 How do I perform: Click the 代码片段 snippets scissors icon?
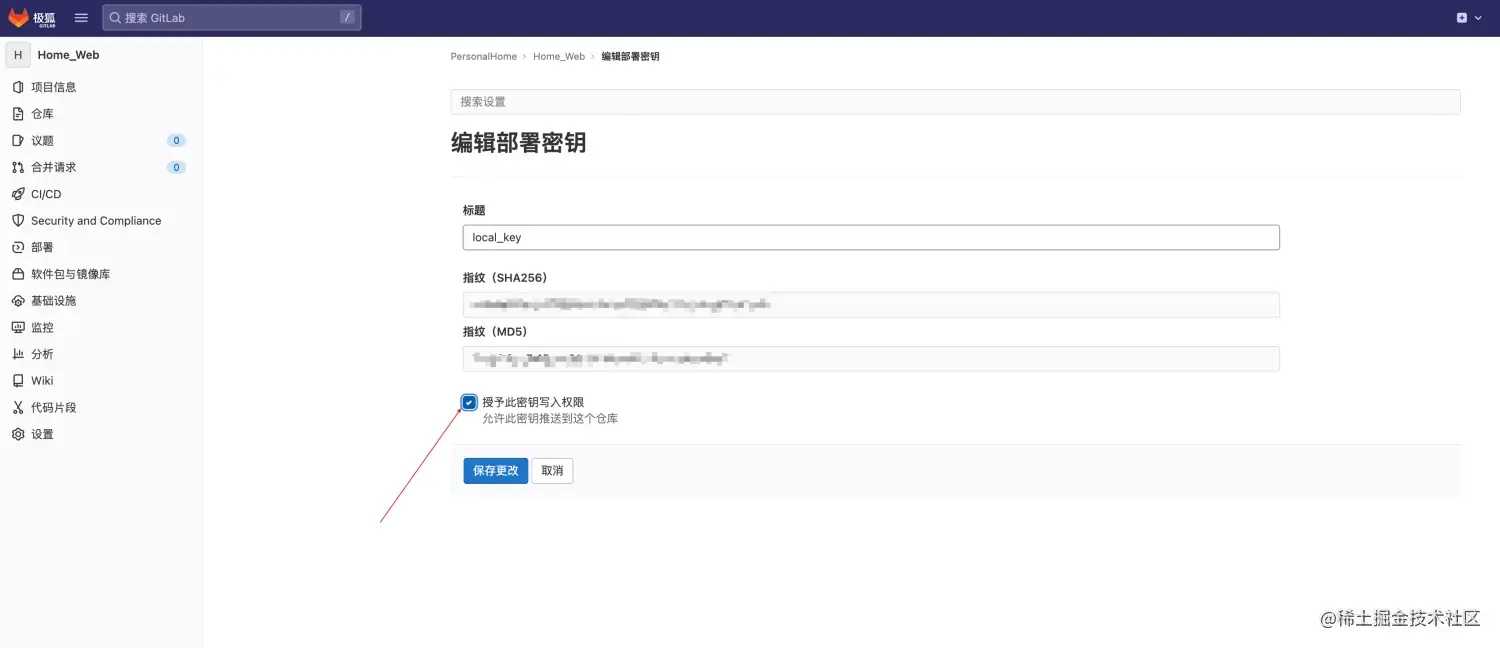(18, 407)
